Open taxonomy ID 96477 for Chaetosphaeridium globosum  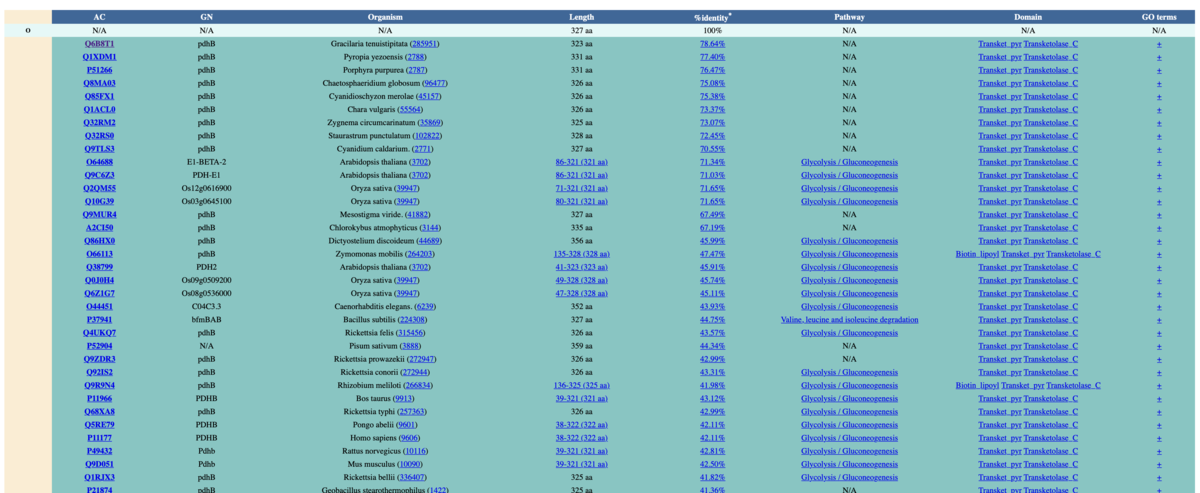tap(435, 83)
